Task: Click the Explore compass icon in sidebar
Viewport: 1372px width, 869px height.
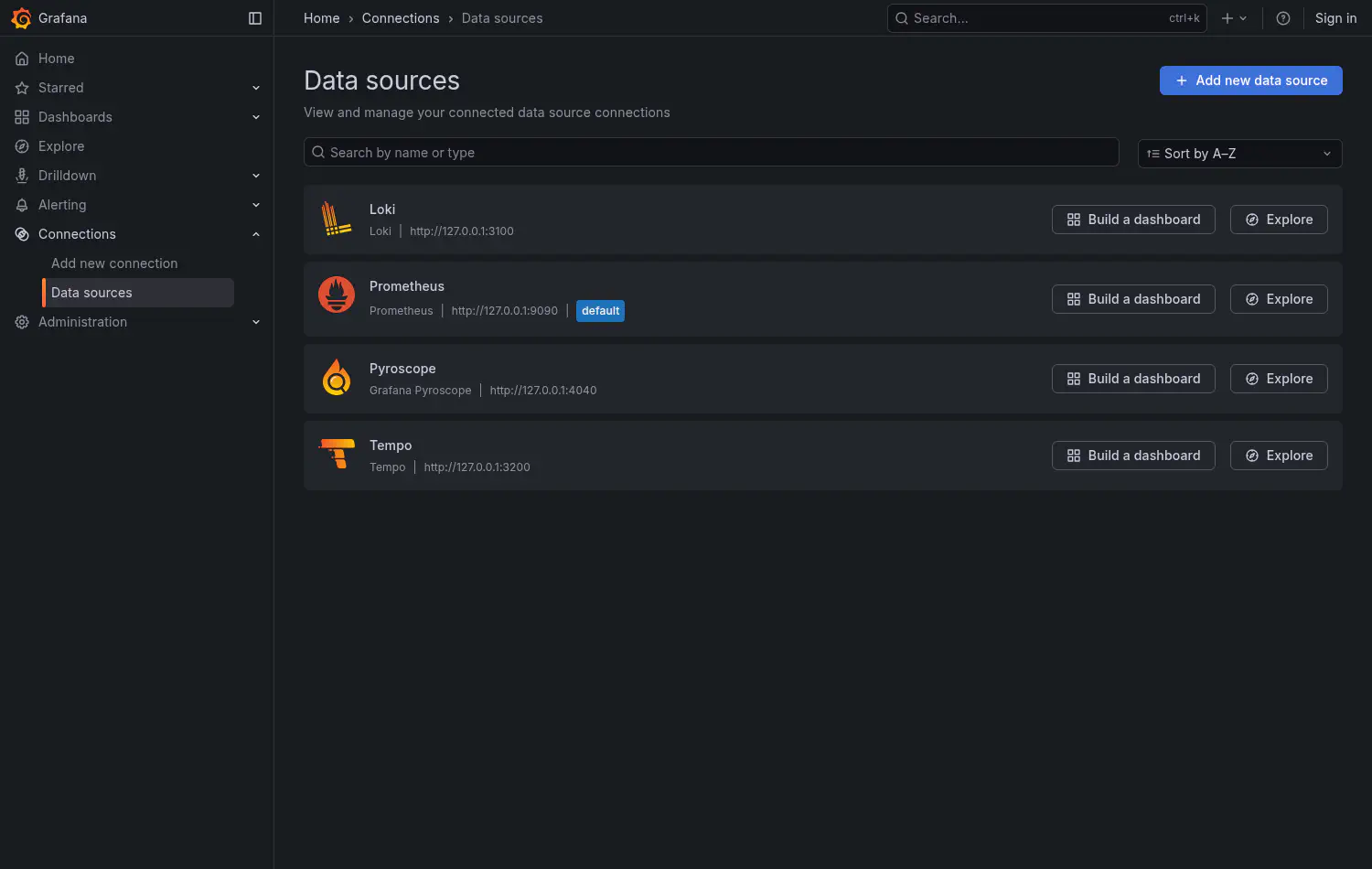Action: tap(22, 146)
